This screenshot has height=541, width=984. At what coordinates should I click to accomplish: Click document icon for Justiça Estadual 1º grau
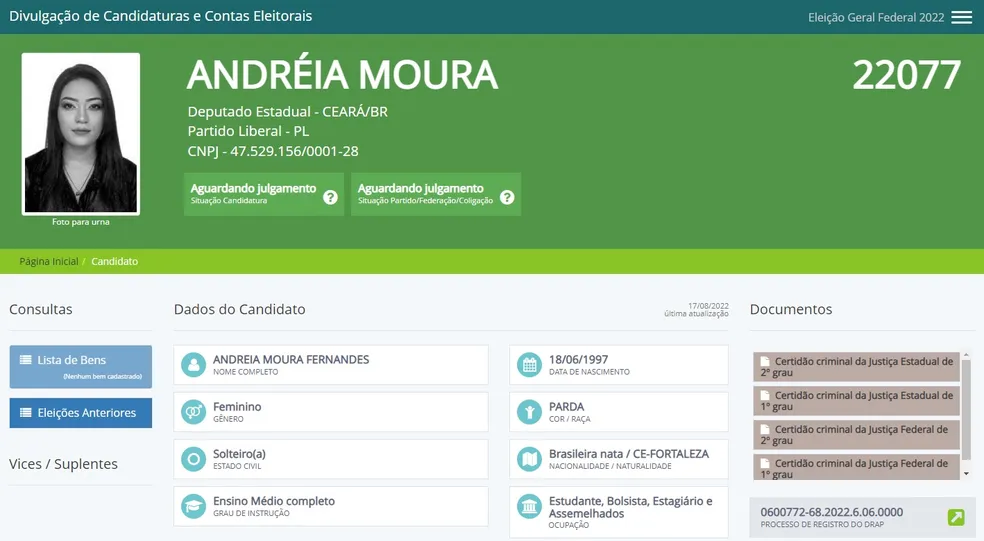765,395
